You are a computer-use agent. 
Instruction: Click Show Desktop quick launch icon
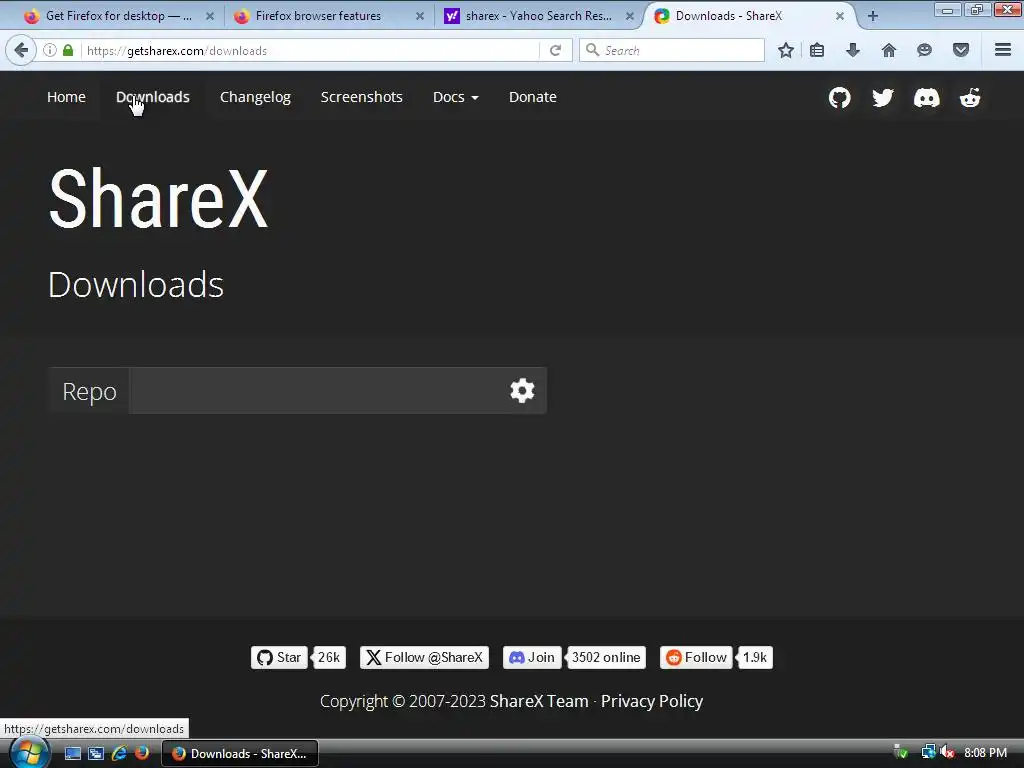point(72,753)
